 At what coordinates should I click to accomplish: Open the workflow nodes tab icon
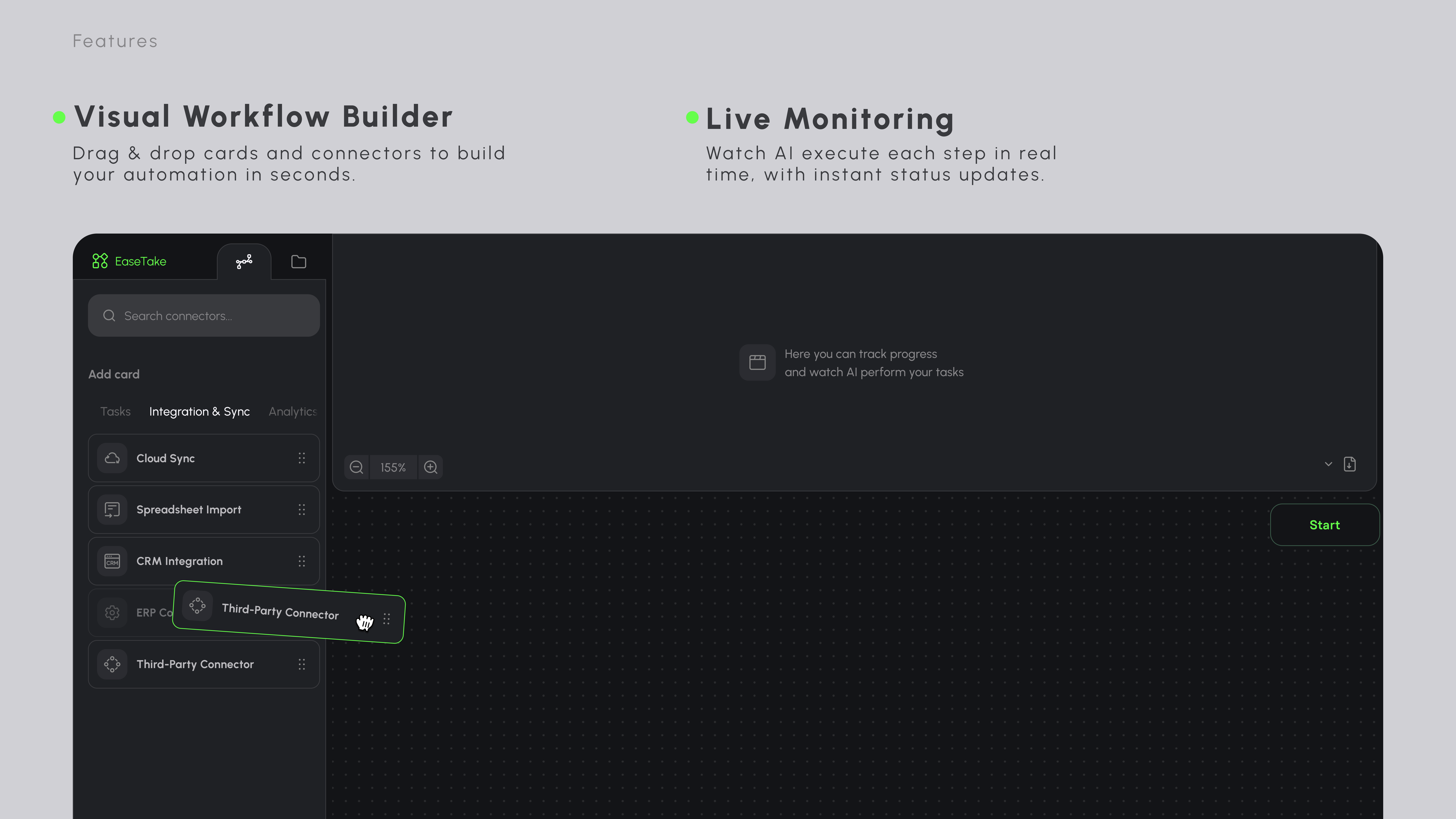(x=244, y=262)
